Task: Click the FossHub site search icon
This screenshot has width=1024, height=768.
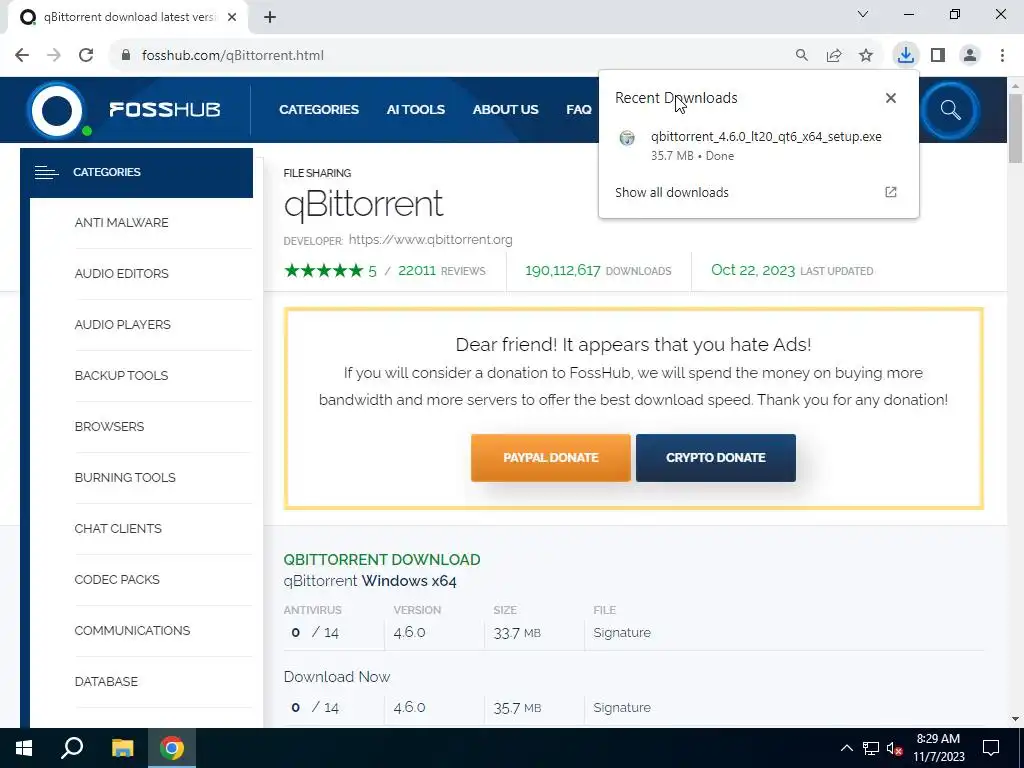Action: tap(950, 110)
